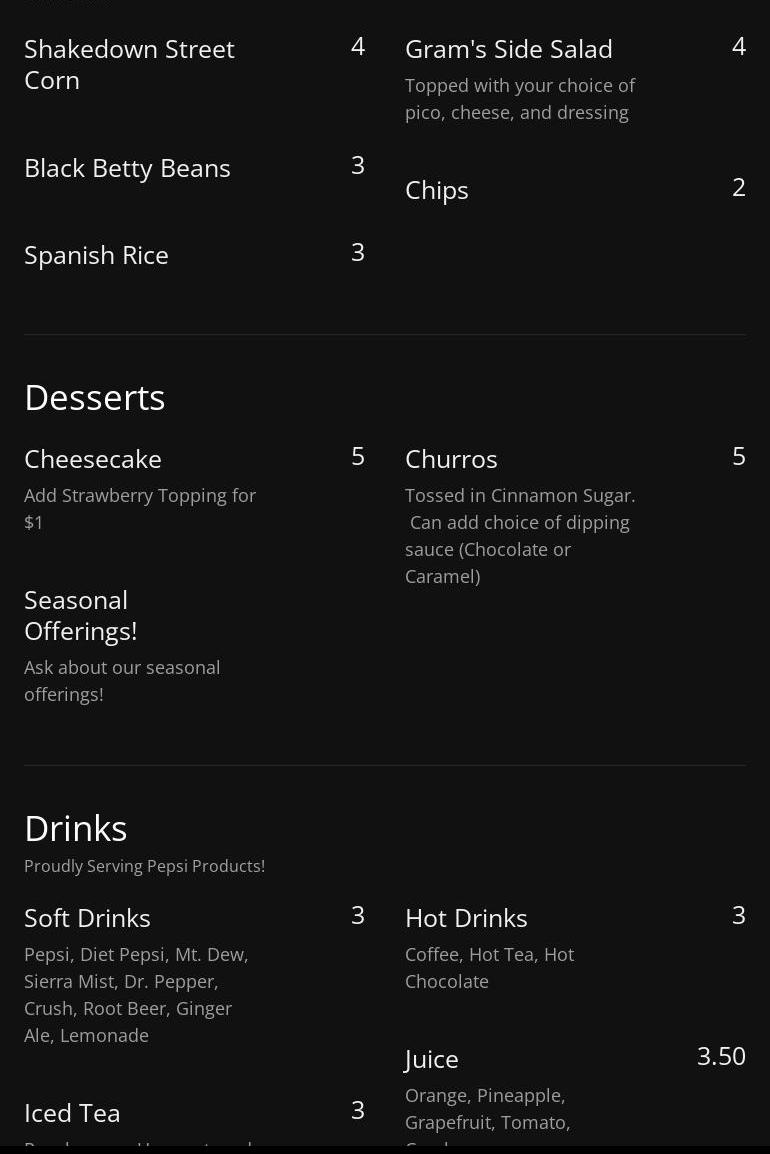Select the Chips side item
770x1154 pixels.
tap(436, 190)
